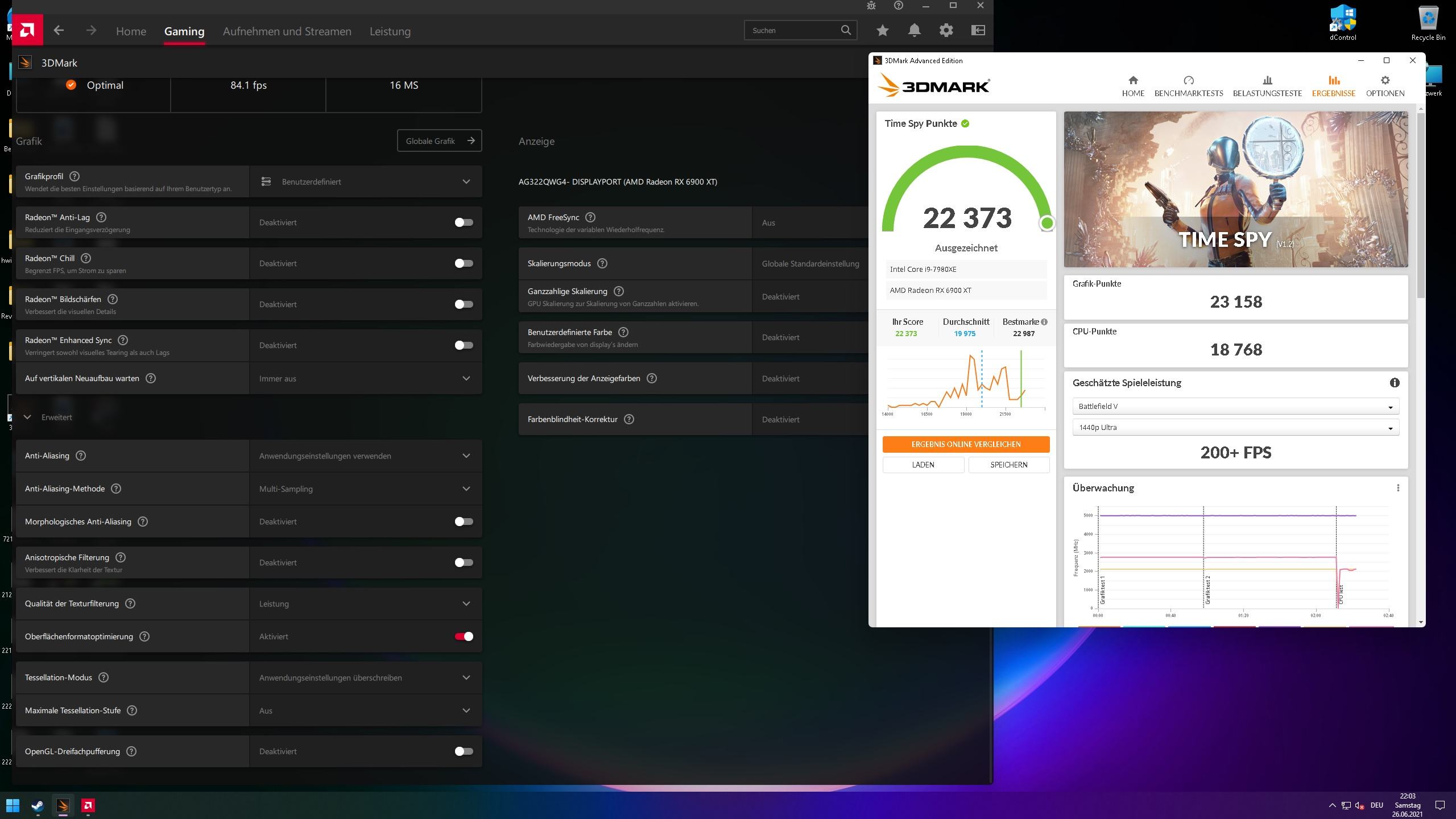Open Tessellation-Modus dropdown
This screenshot has width=1456, height=819.
coord(366,677)
